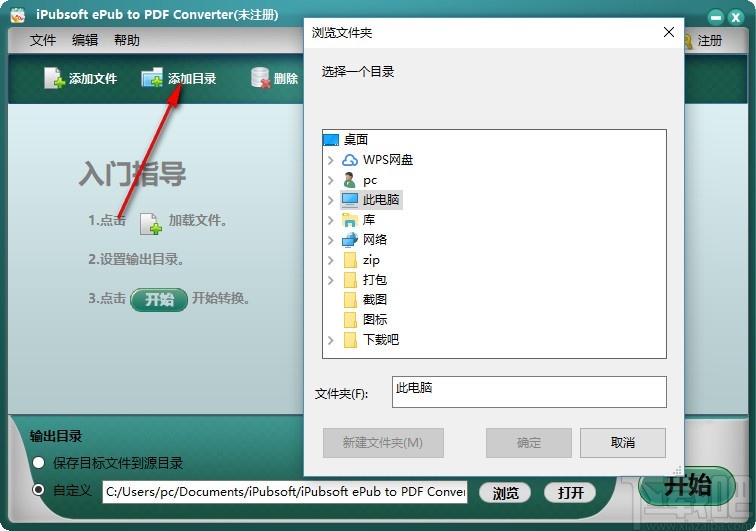The width and height of the screenshot is (756, 531).
Task: Select the 库 label in folder tree
Action: point(369,220)
